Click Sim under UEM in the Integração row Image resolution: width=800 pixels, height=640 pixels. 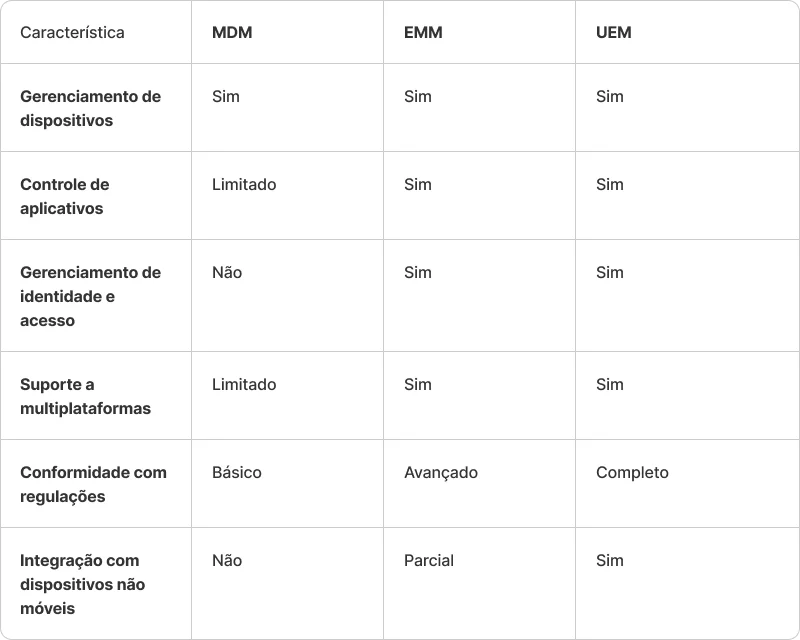pyautogui.click(x=609, y=560)
